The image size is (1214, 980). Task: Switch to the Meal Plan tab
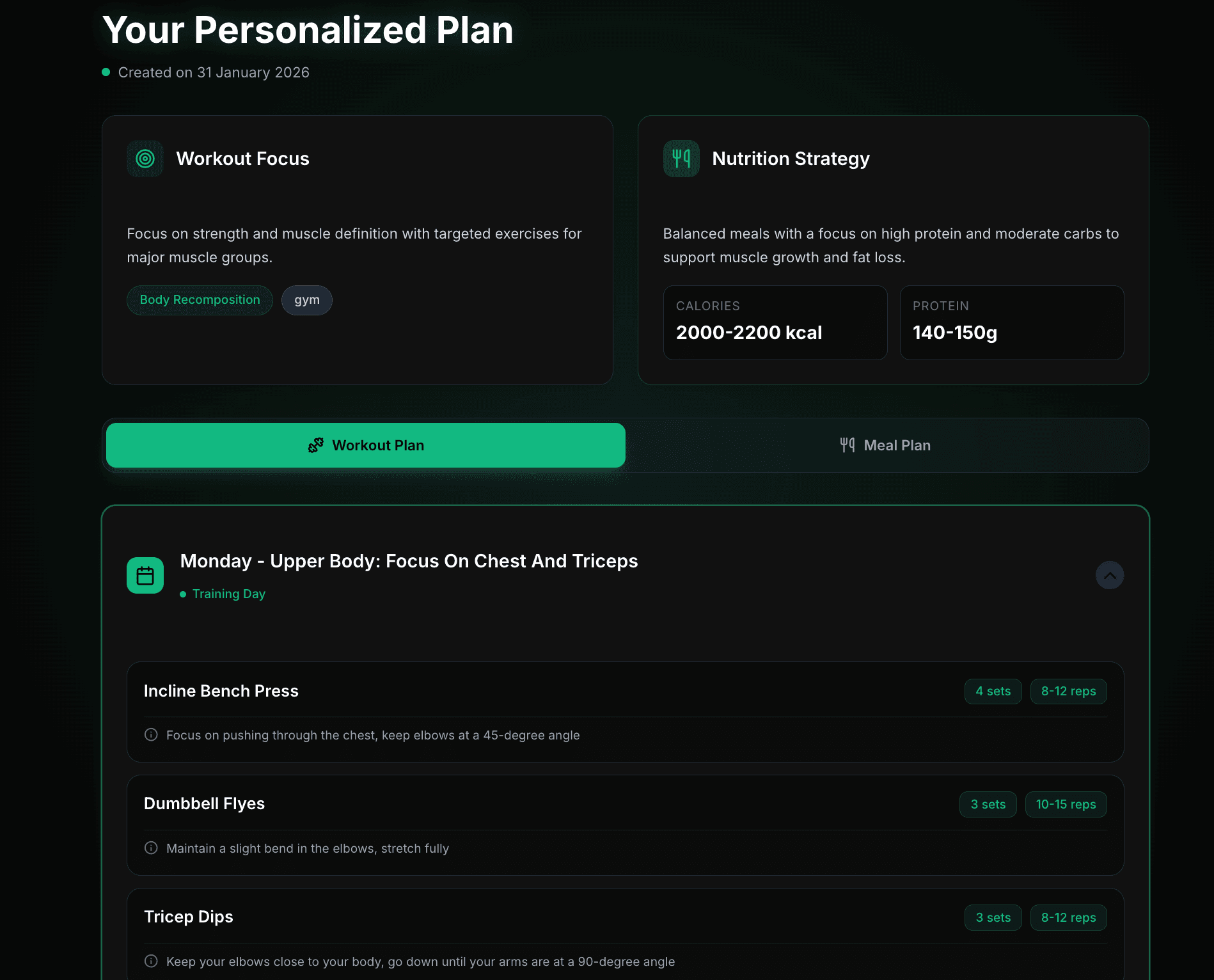click(886, 445)
